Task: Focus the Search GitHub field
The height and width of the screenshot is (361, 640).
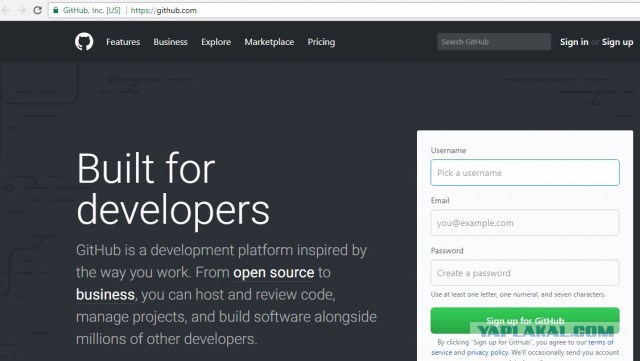Action: point(494,42)
